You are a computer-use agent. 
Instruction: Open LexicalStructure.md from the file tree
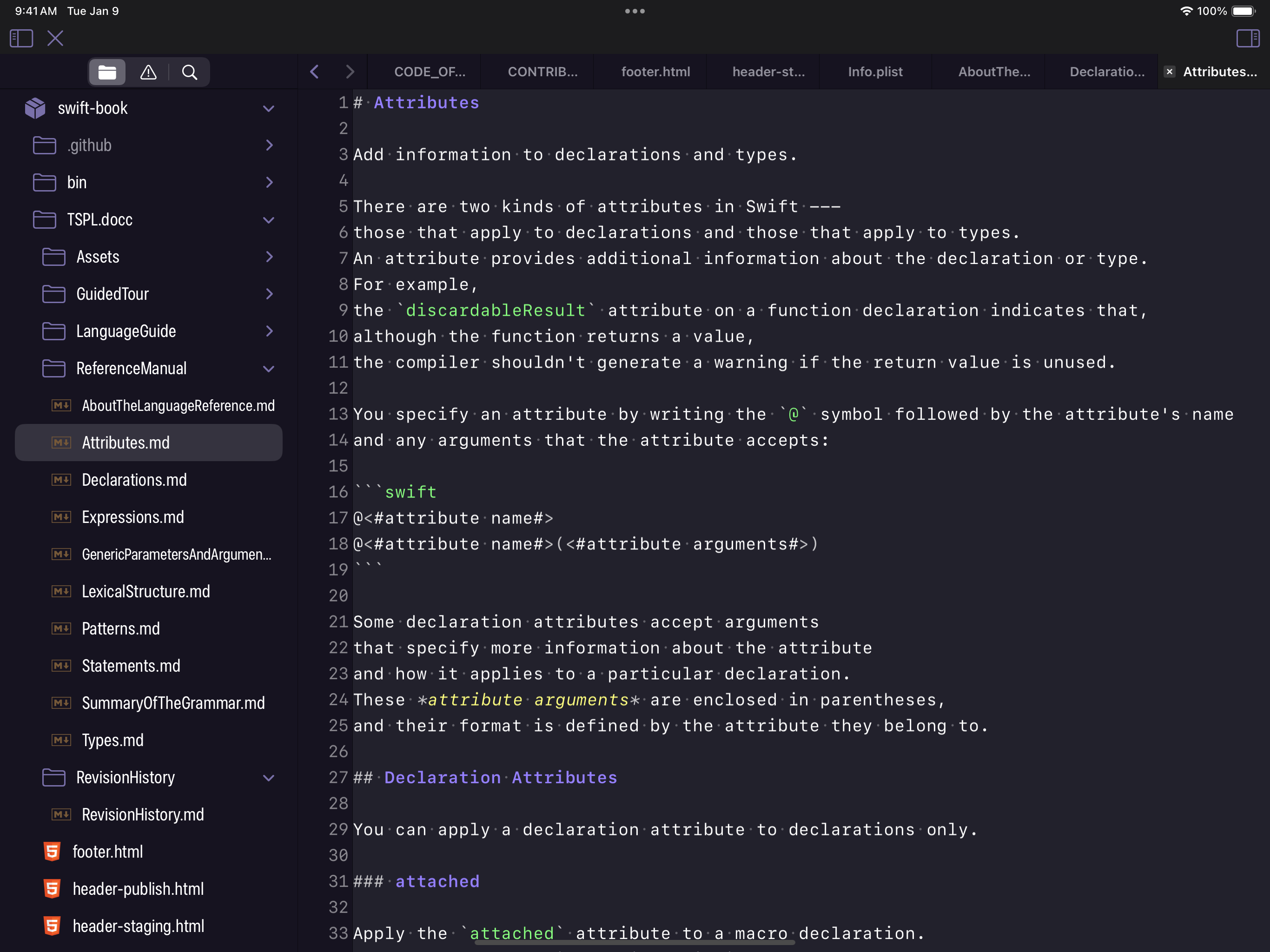[x=149, y=591]
